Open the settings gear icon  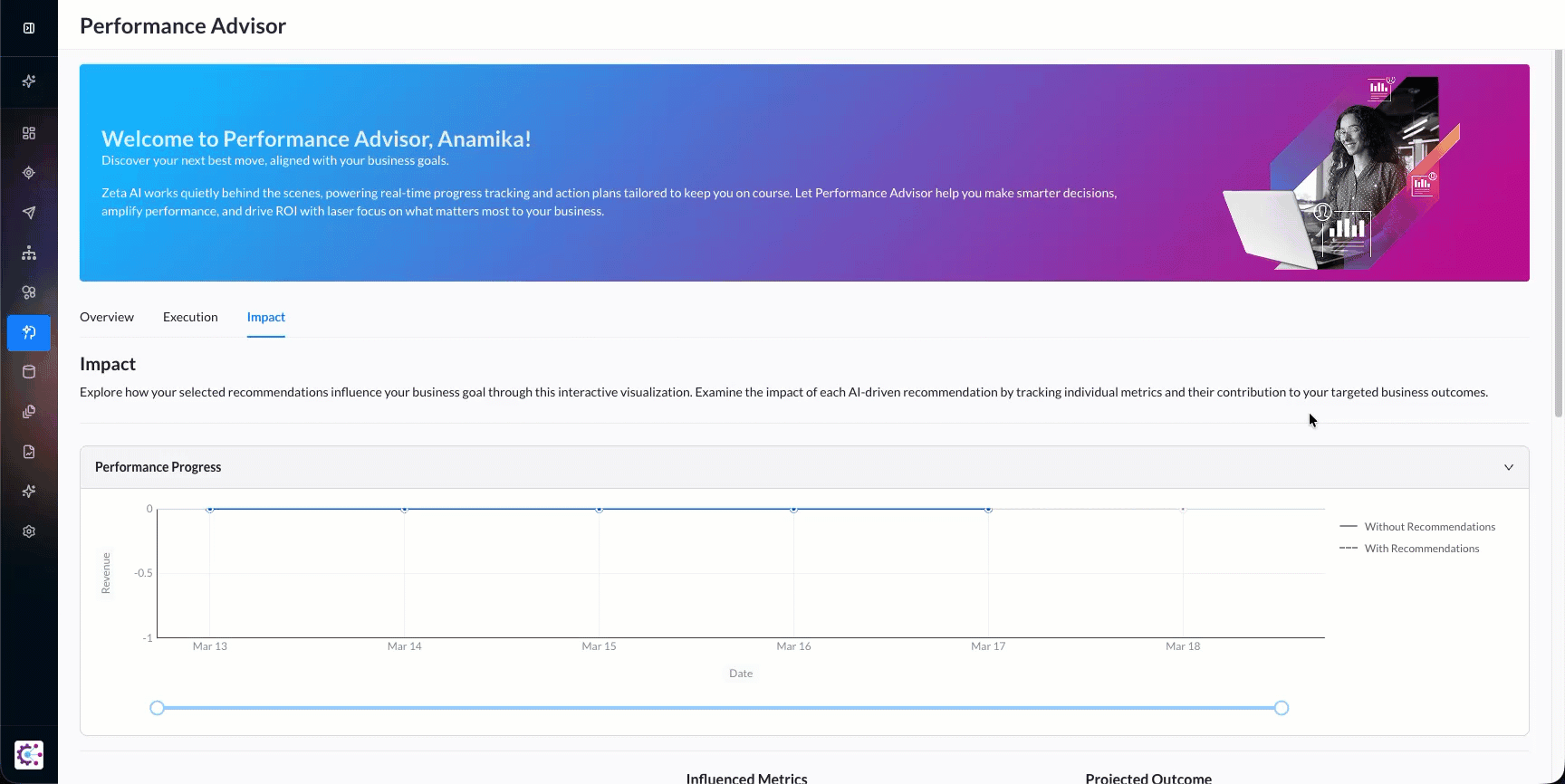(x=29, y=531)
